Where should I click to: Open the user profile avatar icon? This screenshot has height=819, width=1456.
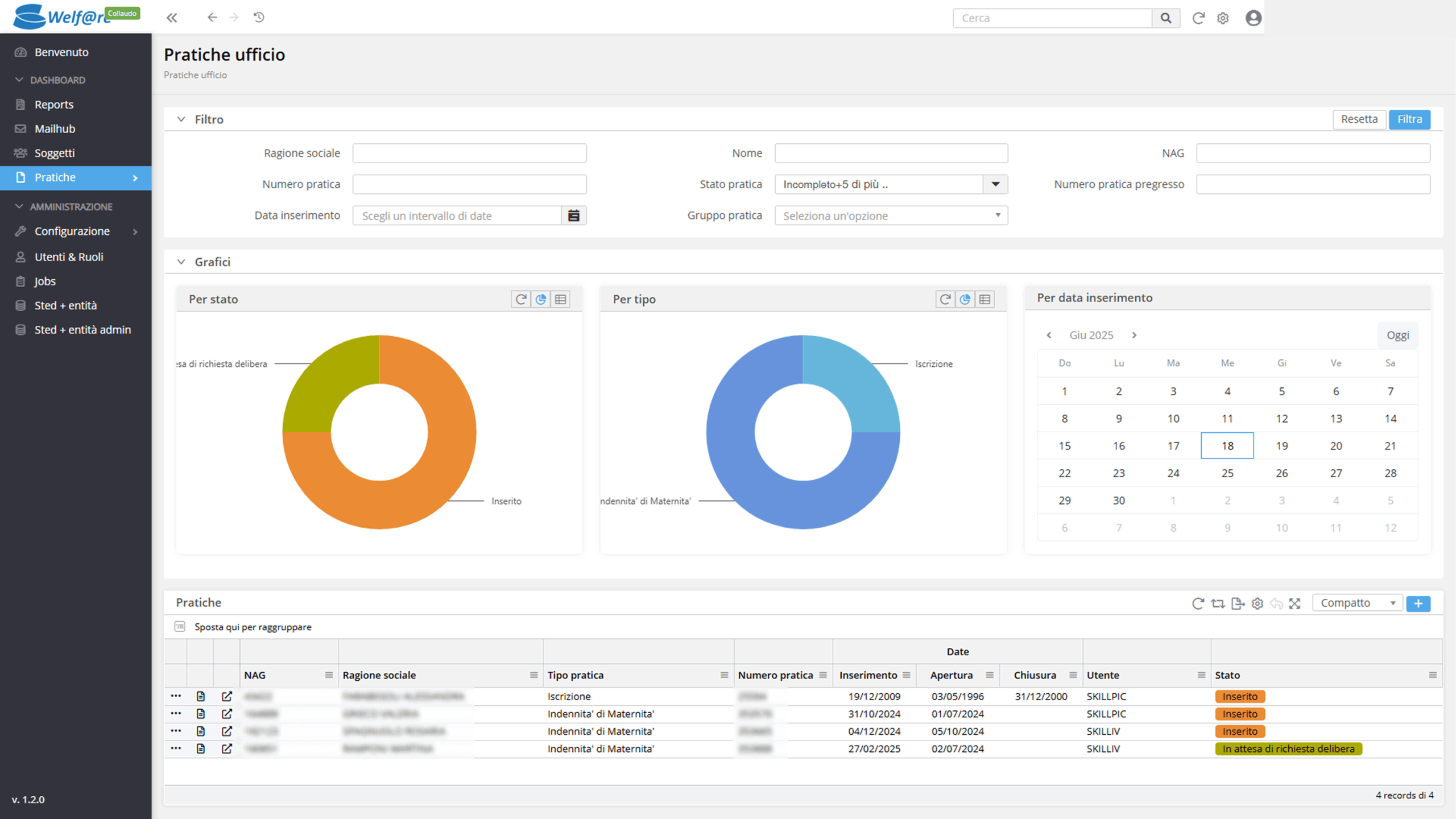coord(1254,18)
